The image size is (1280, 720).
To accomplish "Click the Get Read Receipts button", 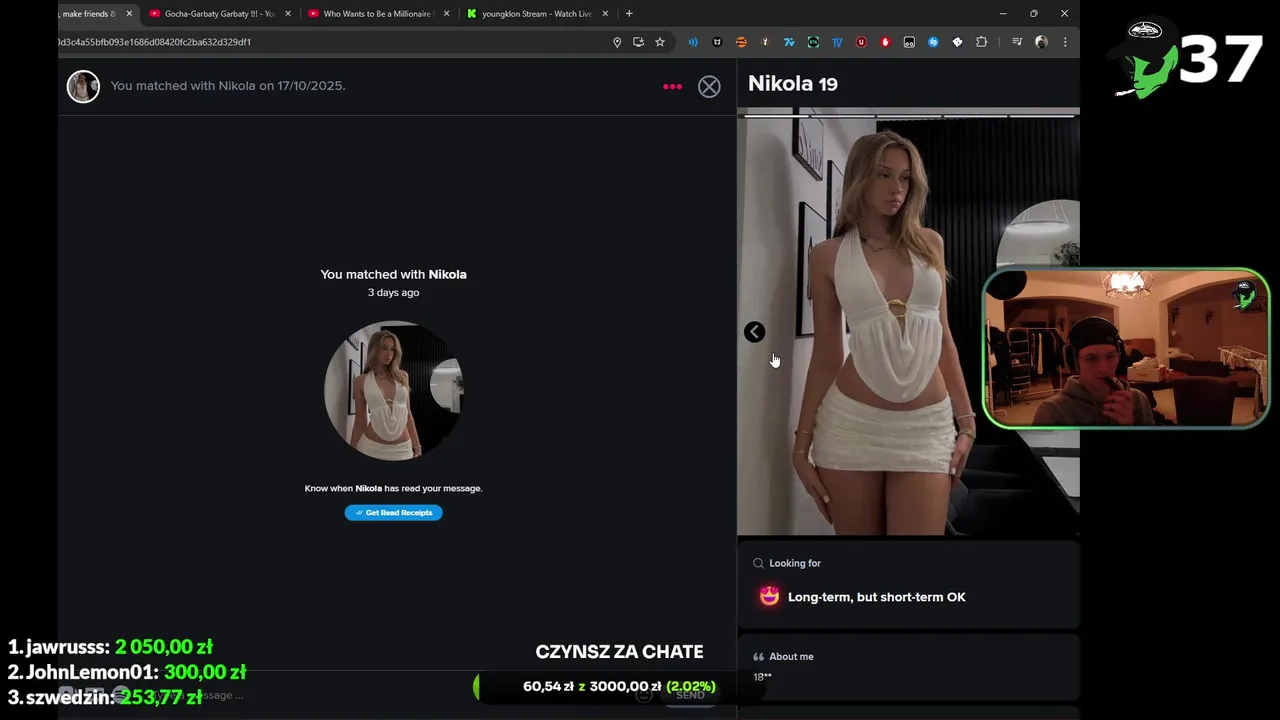I will (x=393, y=512).
